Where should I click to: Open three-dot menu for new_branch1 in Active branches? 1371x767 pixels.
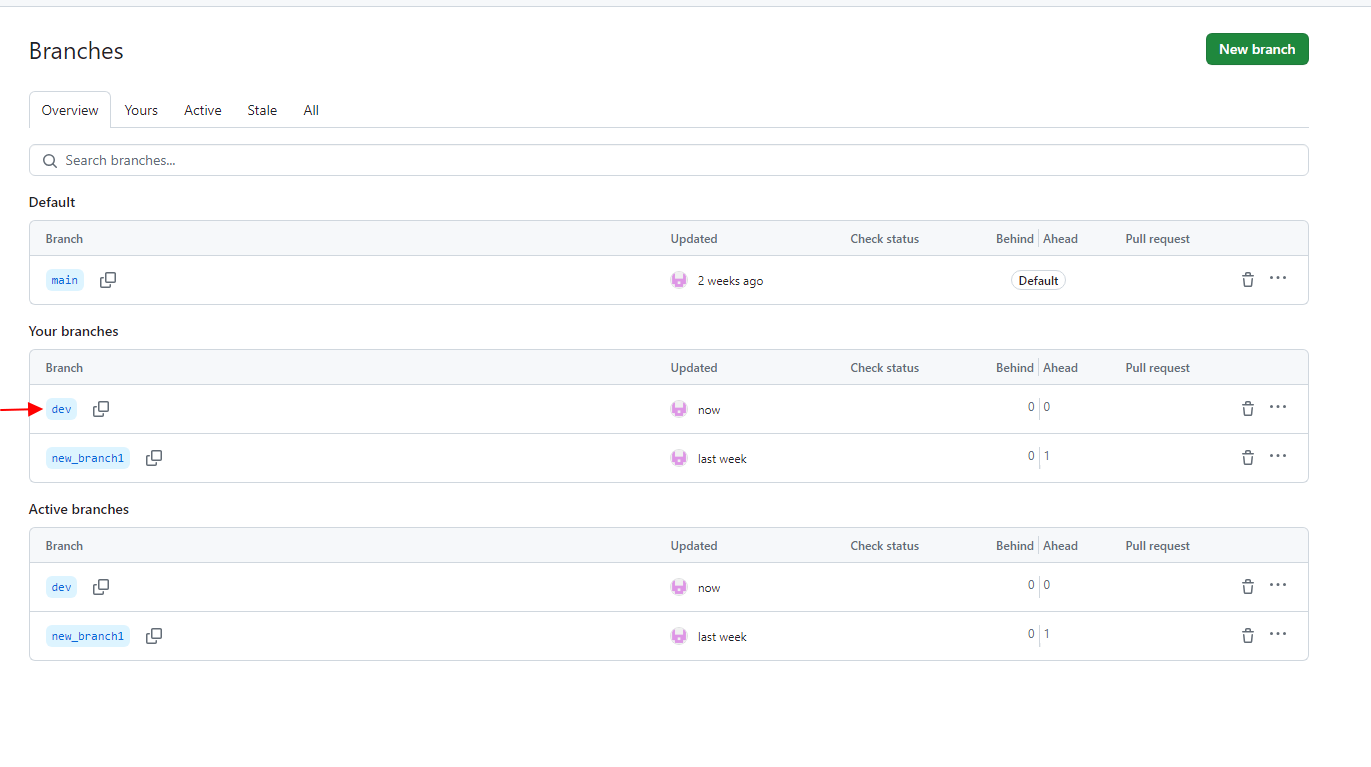[x=1278, y=634]
